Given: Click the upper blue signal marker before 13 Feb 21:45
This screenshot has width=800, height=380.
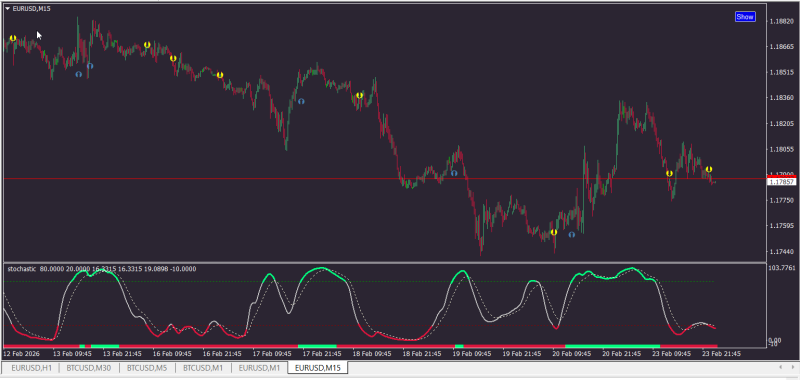Looking at the screenshot, I should (x=90, y=66).
